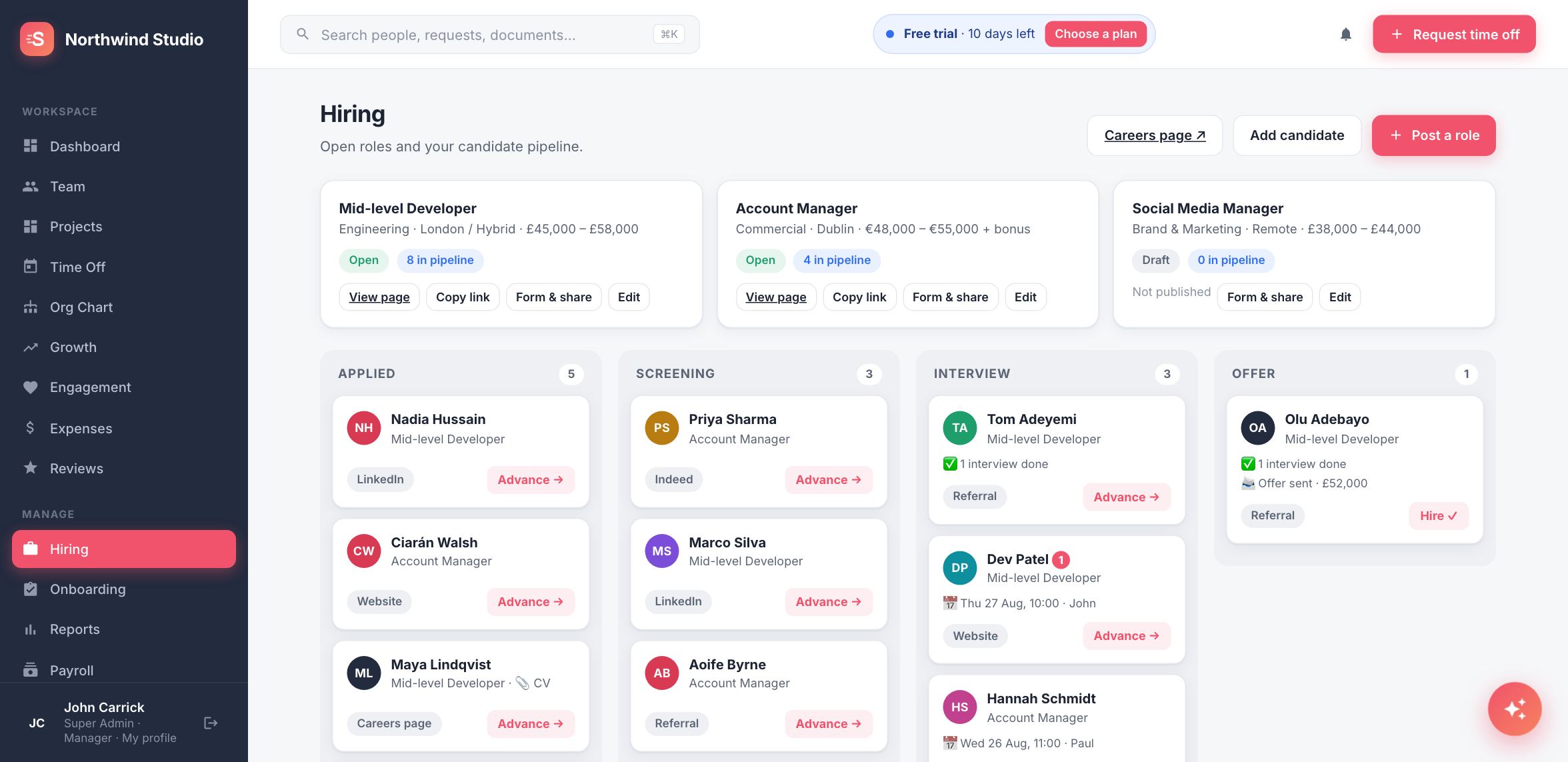Click the MS avatar for Marco Silva
This screenshot has height=762, width=1568.
click(661, 551)
